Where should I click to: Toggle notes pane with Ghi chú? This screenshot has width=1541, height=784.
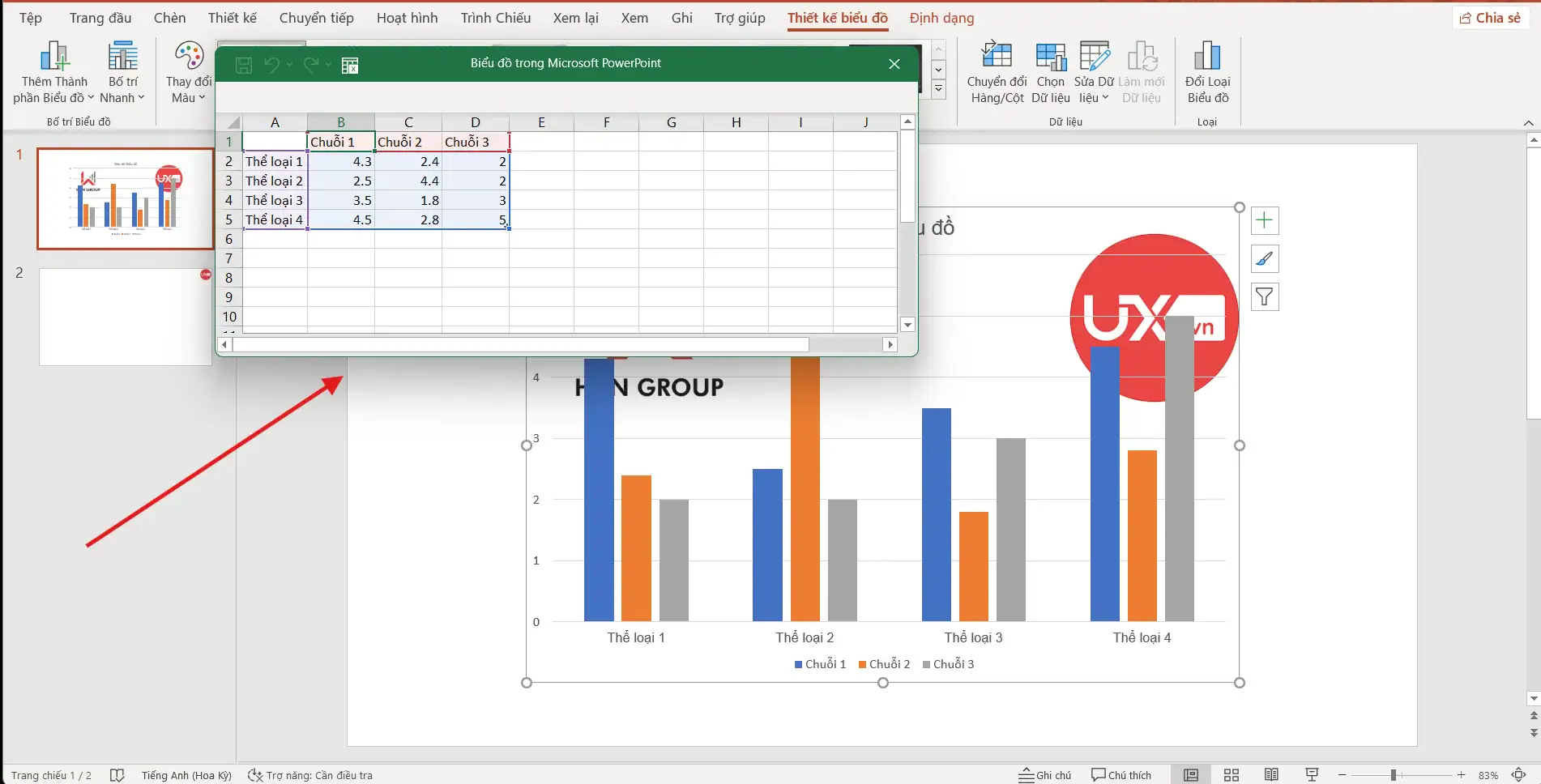[1045, 775]
